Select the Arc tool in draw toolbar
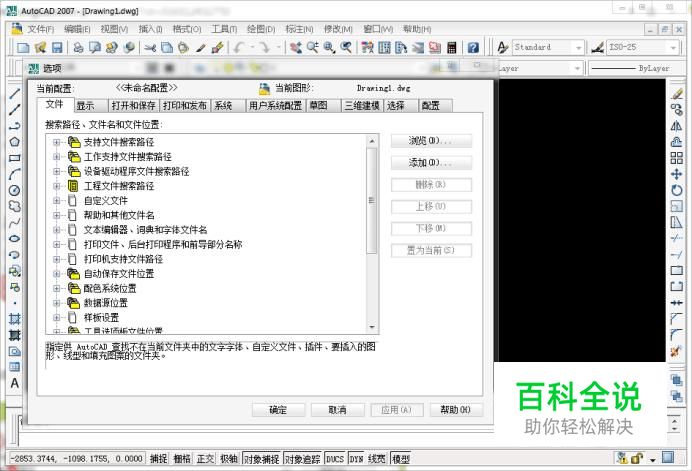 [15, 174]
